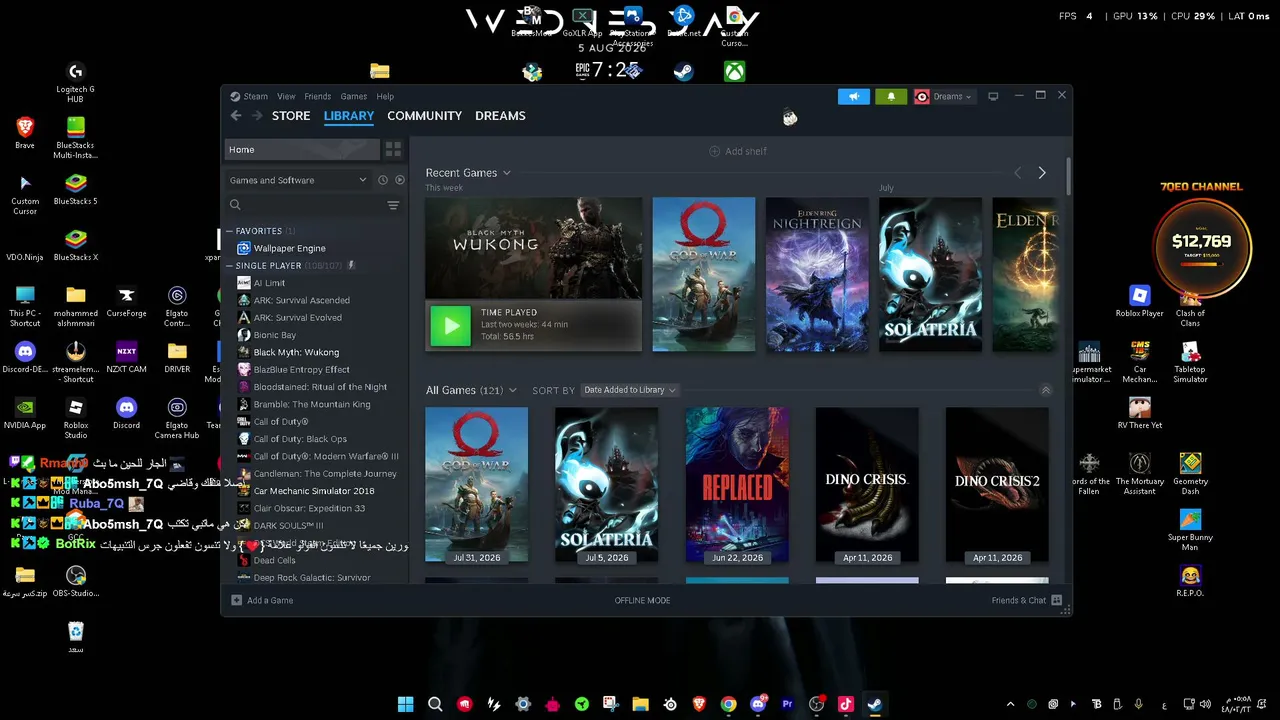Open Roblox Player desktop shortcut
The width and height of the screenshot is (1280, 720).
pyautogui.click(x=1140, y=301)
